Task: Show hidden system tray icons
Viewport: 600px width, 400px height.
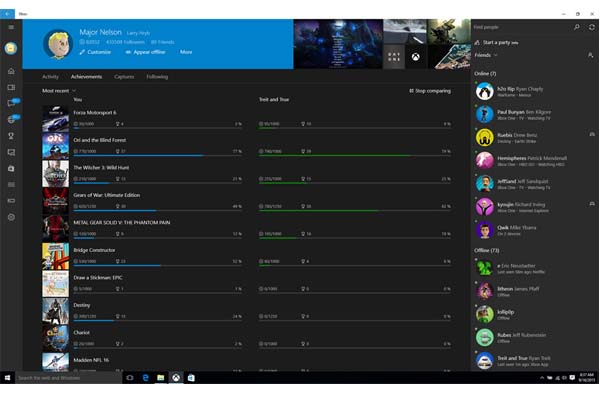Action: point(541,378)
